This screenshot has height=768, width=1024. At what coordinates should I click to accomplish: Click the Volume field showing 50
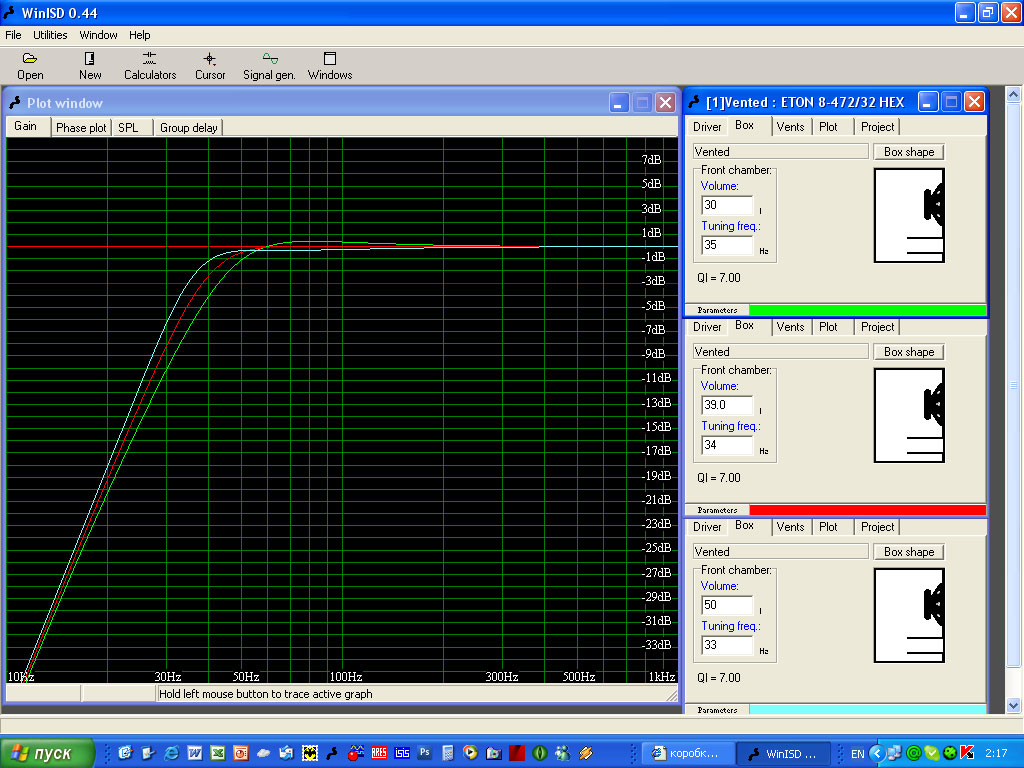pyautogui.click(x=727, y=605)
